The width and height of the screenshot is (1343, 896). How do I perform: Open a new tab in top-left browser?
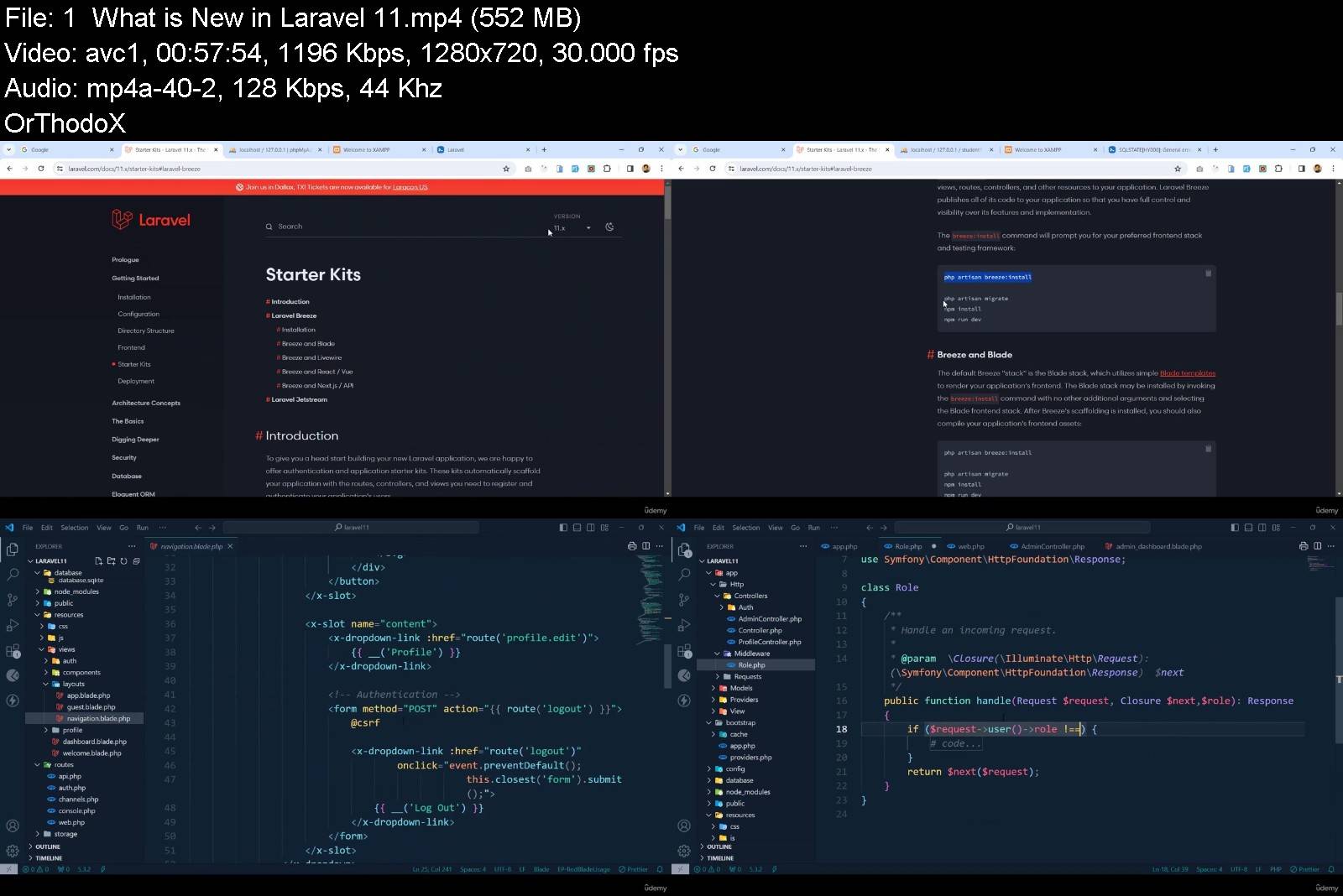544,149
